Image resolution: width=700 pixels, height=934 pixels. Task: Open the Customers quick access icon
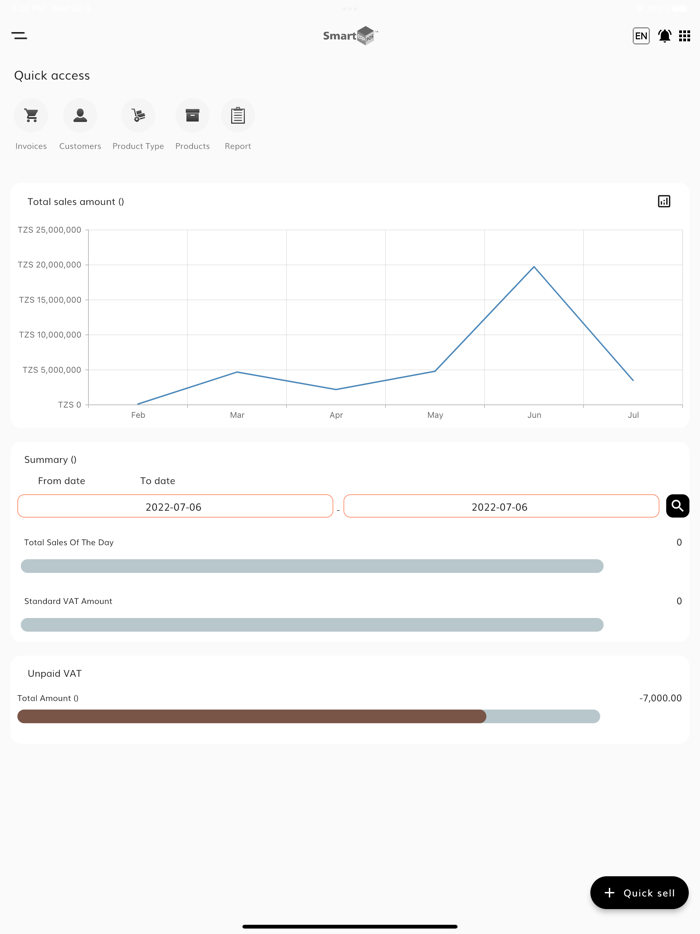click(x=80, y=116)
